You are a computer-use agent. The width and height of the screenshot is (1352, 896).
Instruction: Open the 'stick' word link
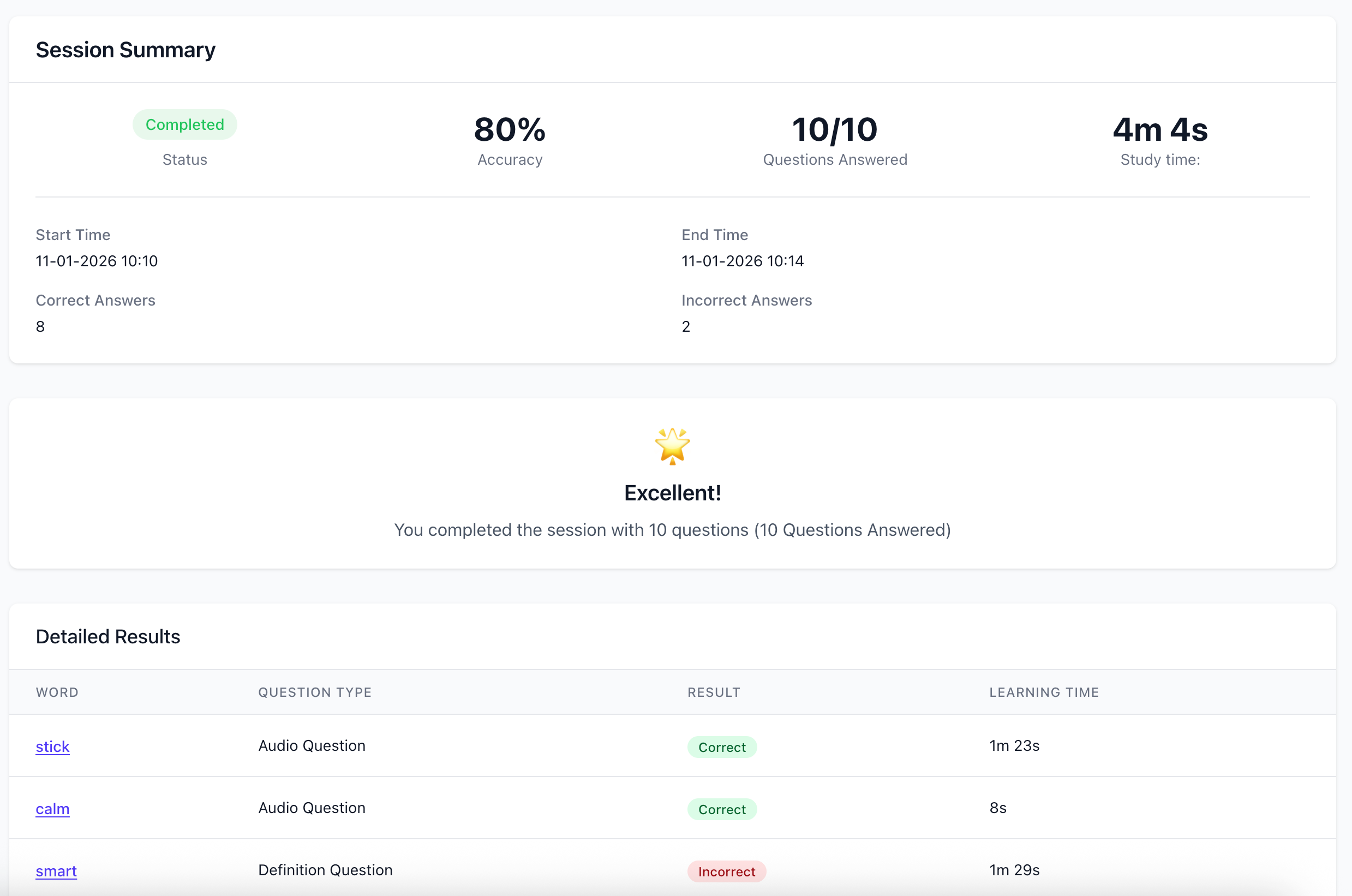[x=52, y=746]
